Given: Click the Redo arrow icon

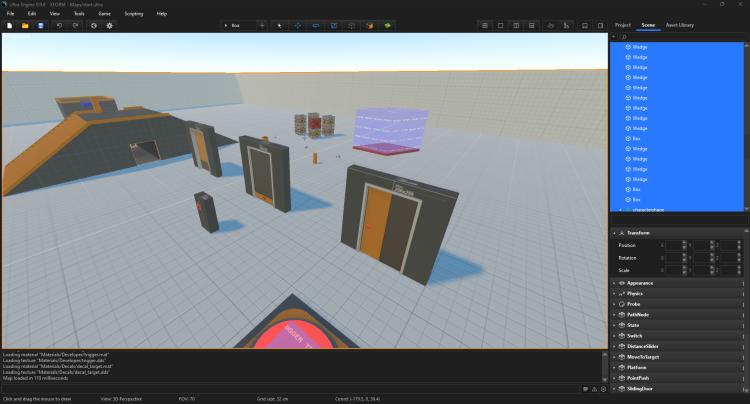Looking at the screenshot, I should (x=75, y=25).
